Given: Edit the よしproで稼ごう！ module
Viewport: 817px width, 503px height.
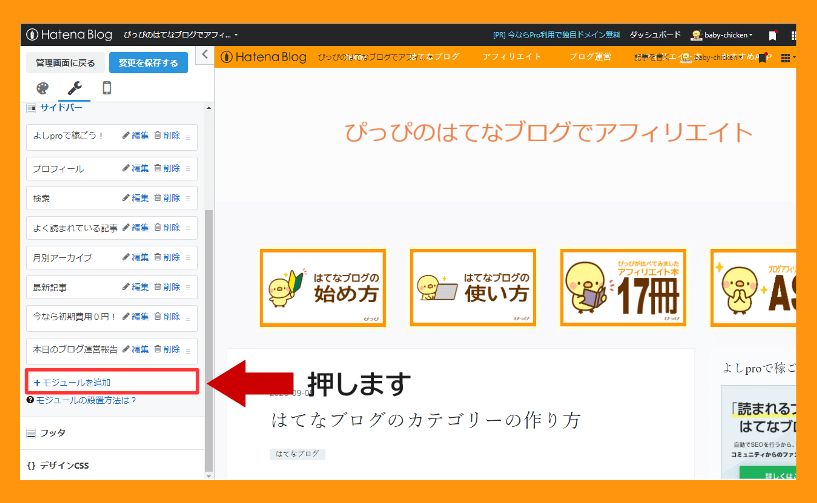Looking at the screenshot, I should [x=135, y=136].
